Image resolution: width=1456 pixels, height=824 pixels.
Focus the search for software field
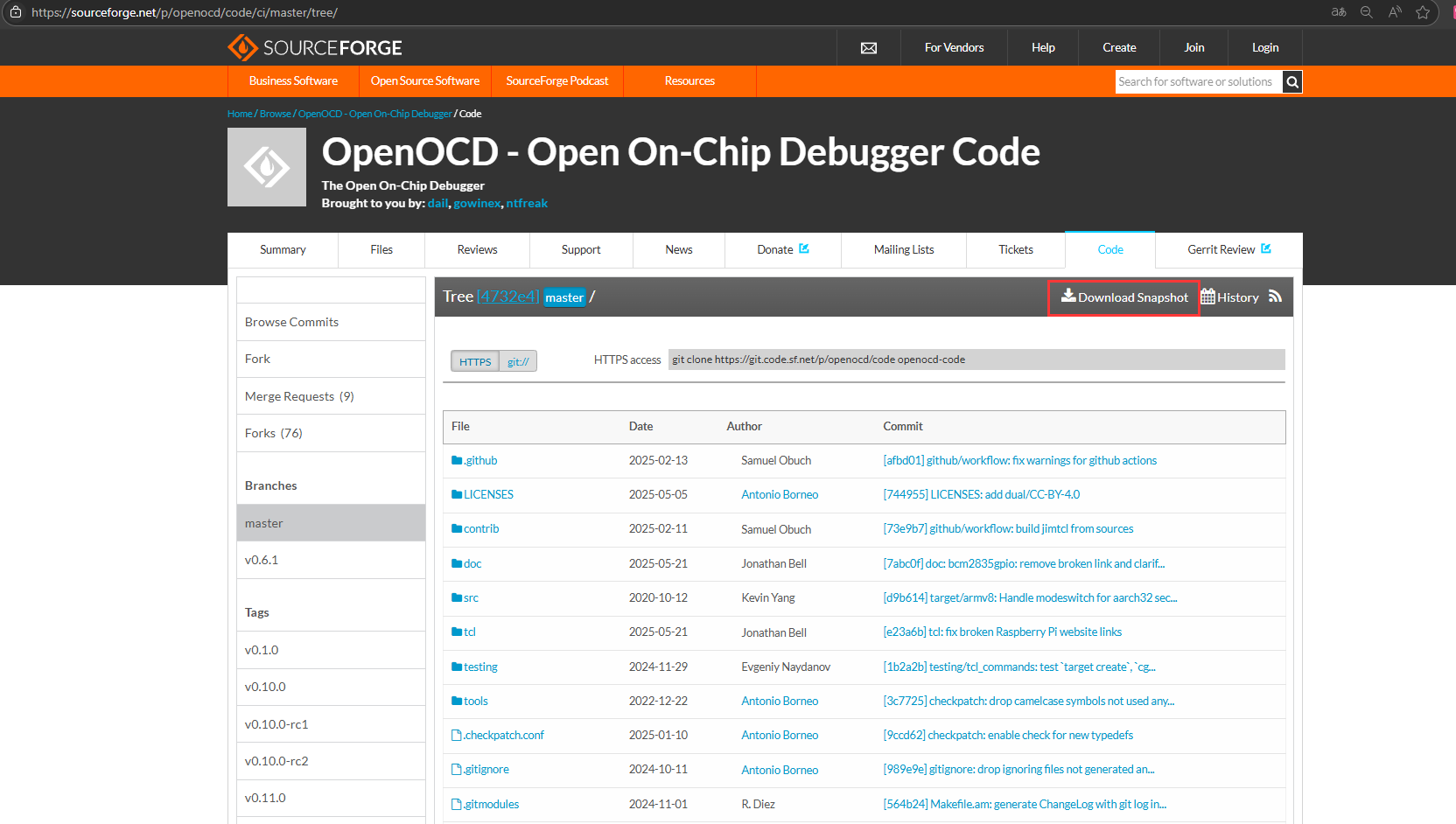1199,82
